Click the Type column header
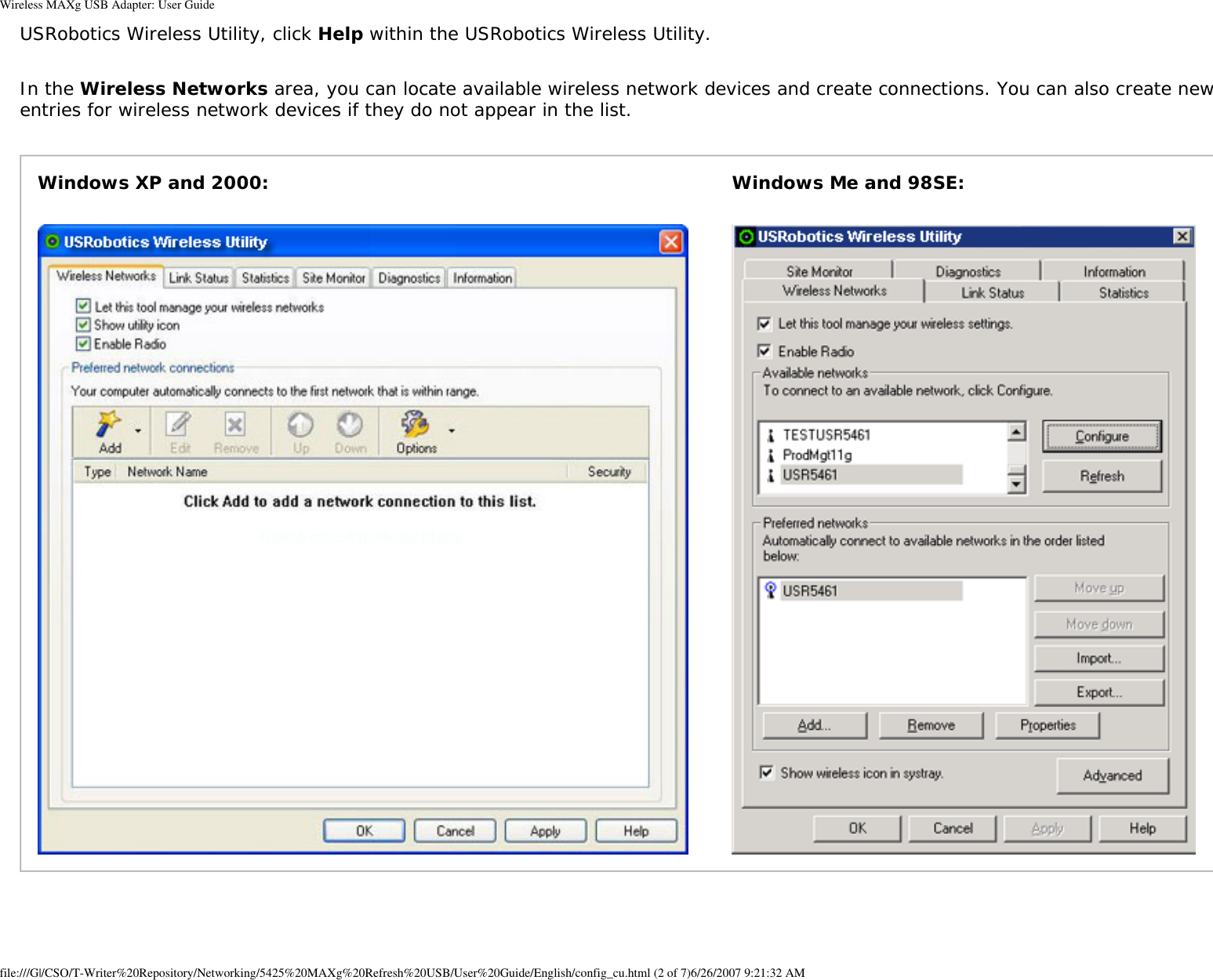This screenshot has width=1213, height=980. (96, 471)
